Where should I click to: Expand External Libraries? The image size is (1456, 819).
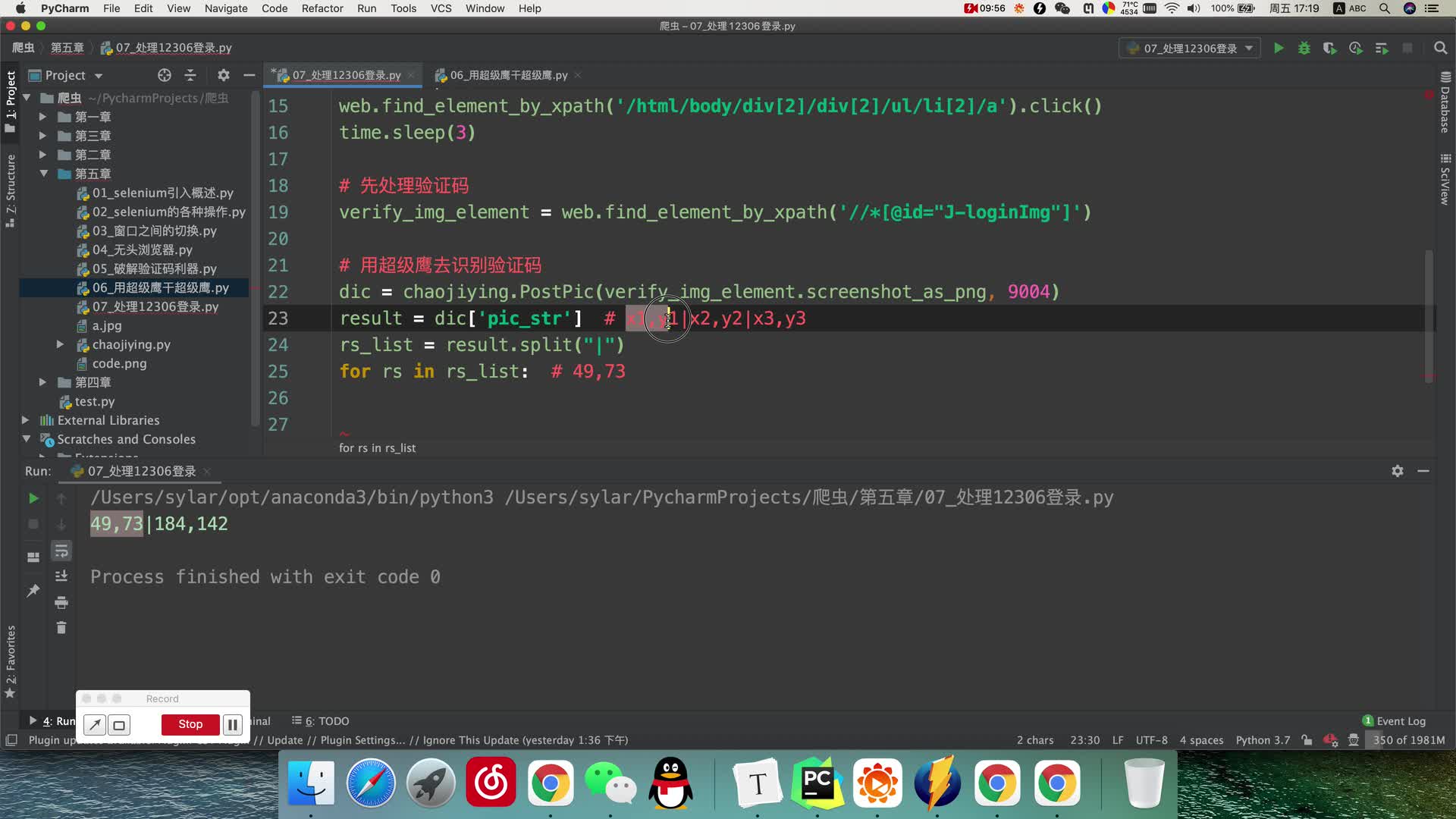tap(25, 420)
